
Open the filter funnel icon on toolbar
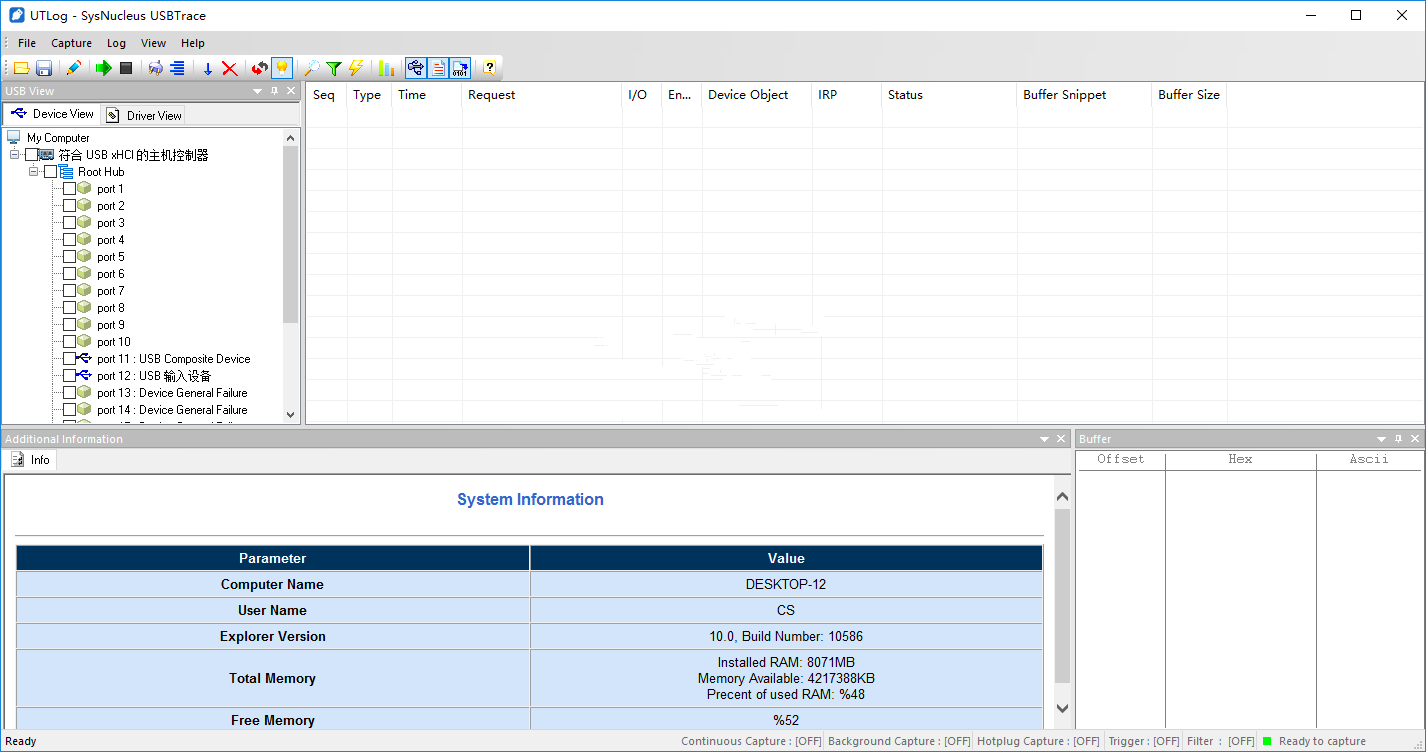(335, 67)
